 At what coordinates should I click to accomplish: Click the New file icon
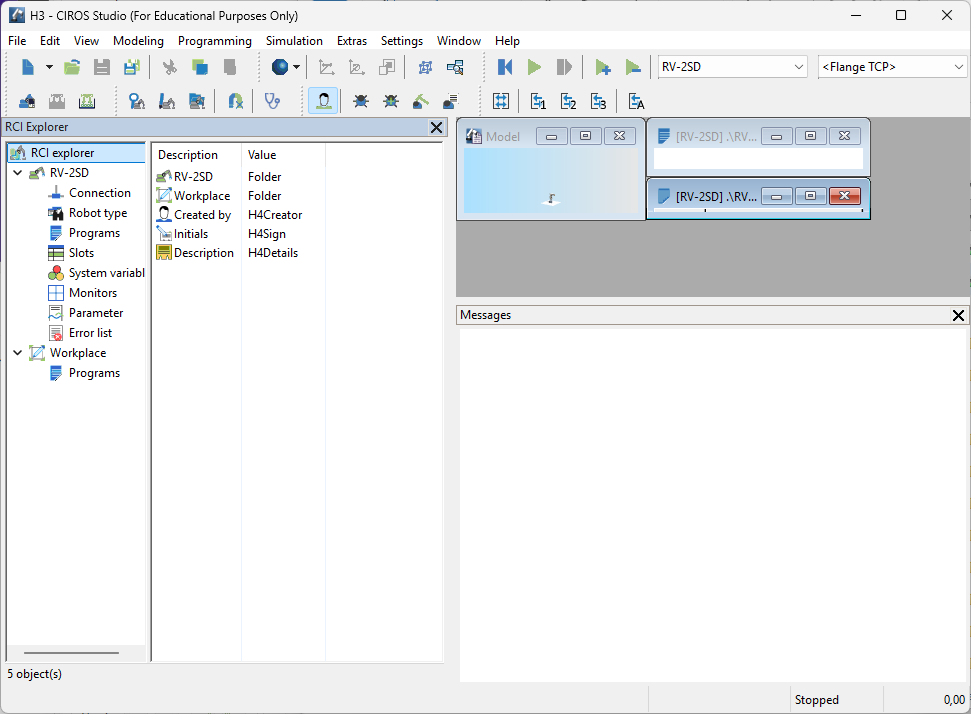tap(28, 67)
